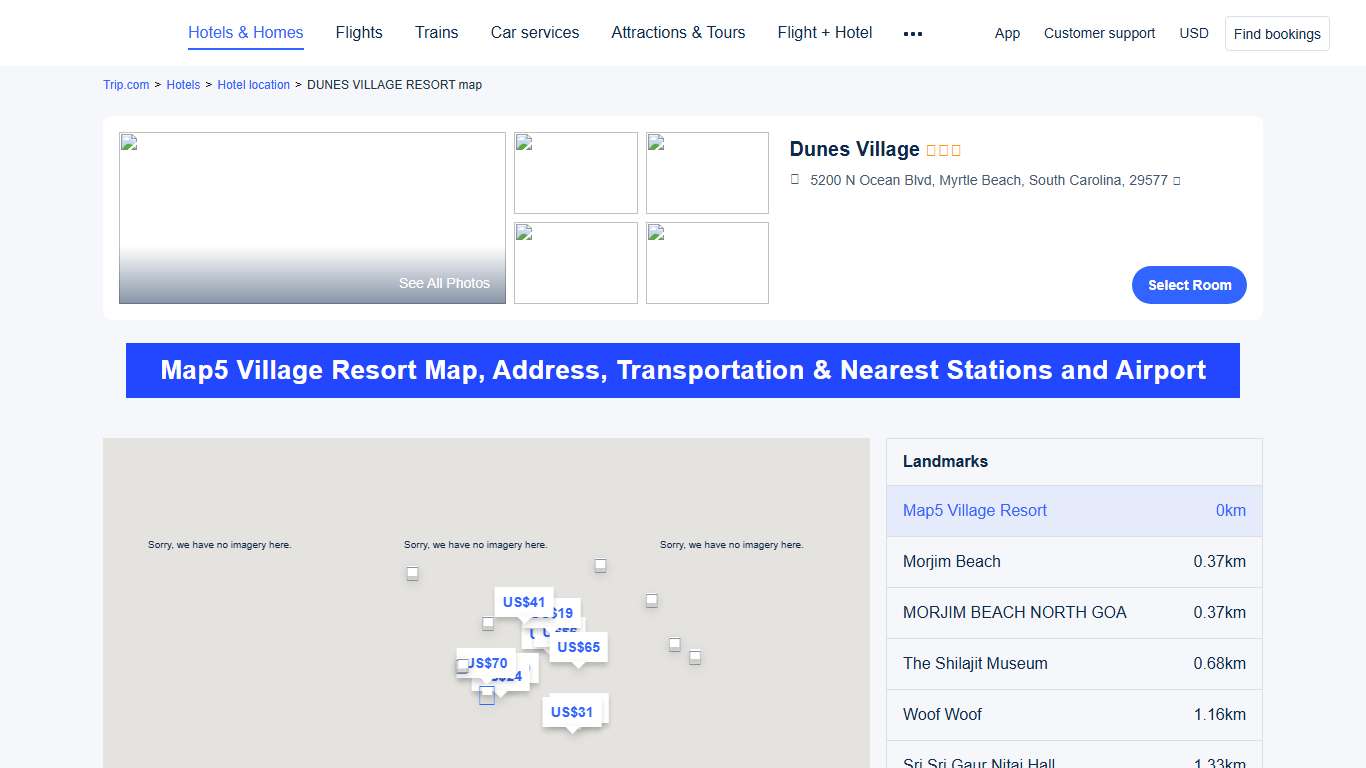
Task: Select Attractions & Tours in the navigation
Action: pyautogui.click(x=678, y=32)
